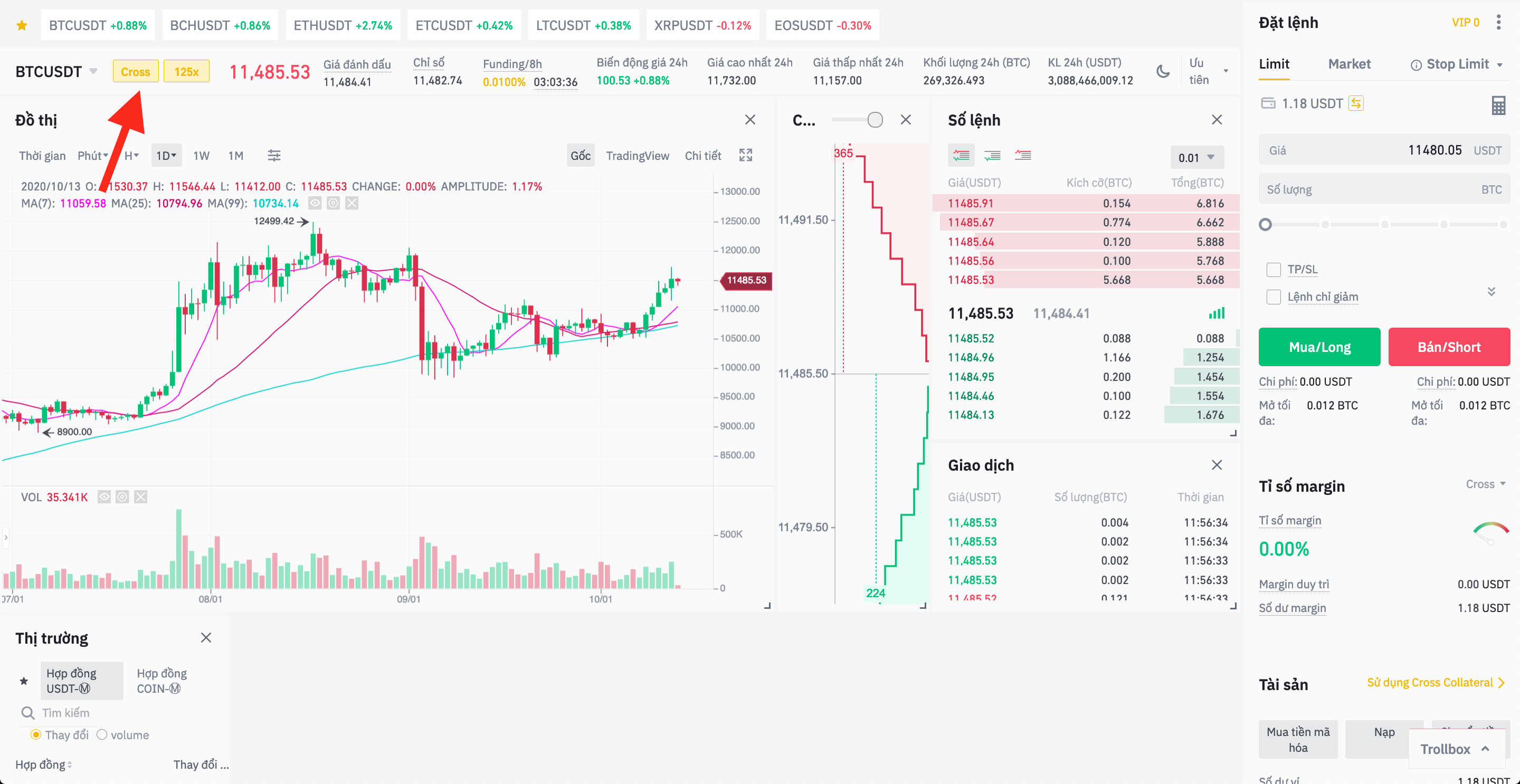Toggle VOL indicator visibility eye
Image resolution: width=1520 pixels, height=784 pixels.
[104, 496]
